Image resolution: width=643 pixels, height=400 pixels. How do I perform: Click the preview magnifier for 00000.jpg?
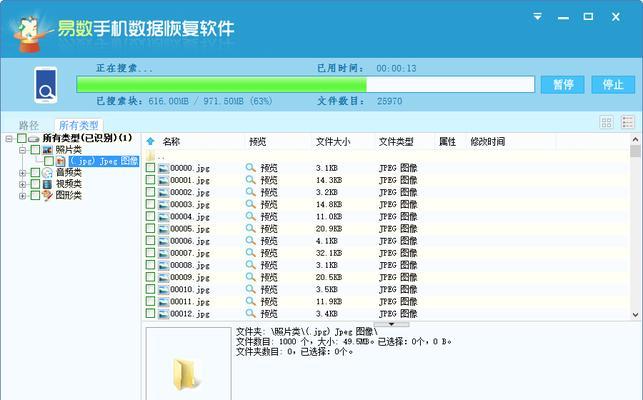tap(251, 167)
